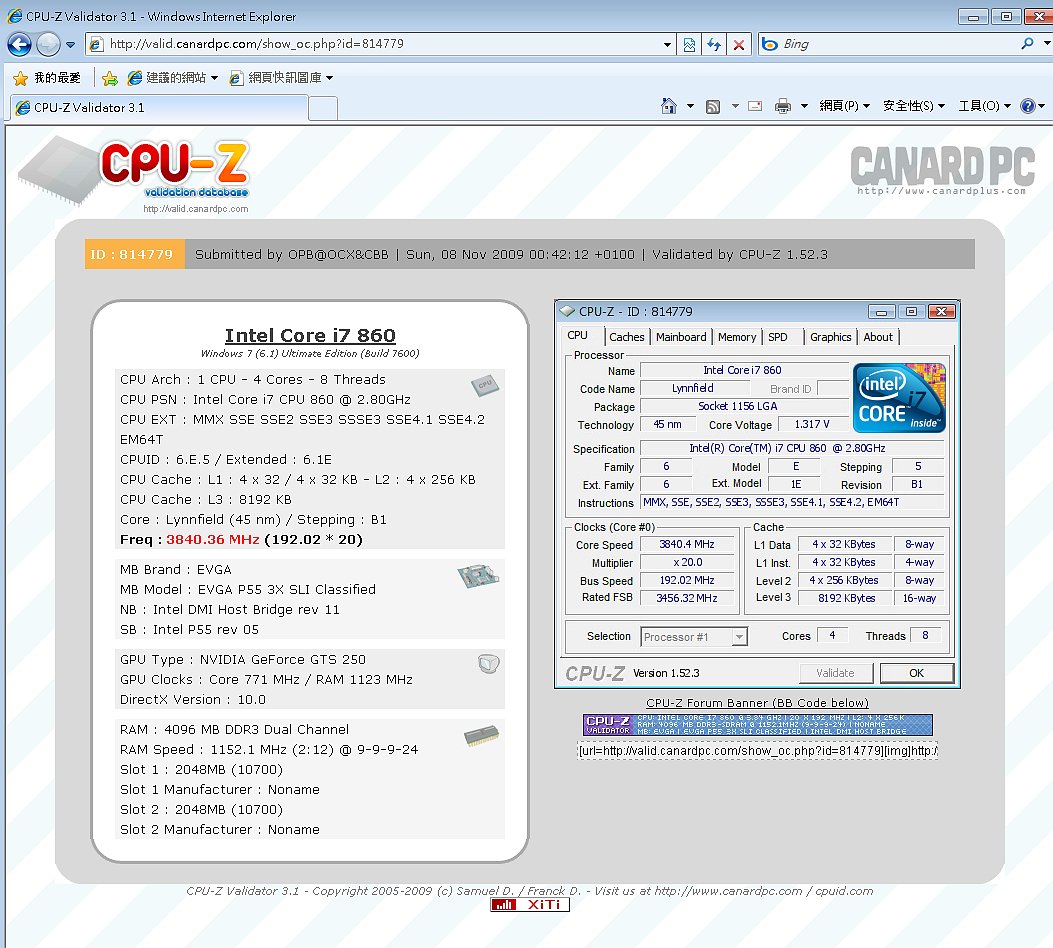Print the page with the printer icon
This screenshot has width=1053, height=948.
coord(783,106)
